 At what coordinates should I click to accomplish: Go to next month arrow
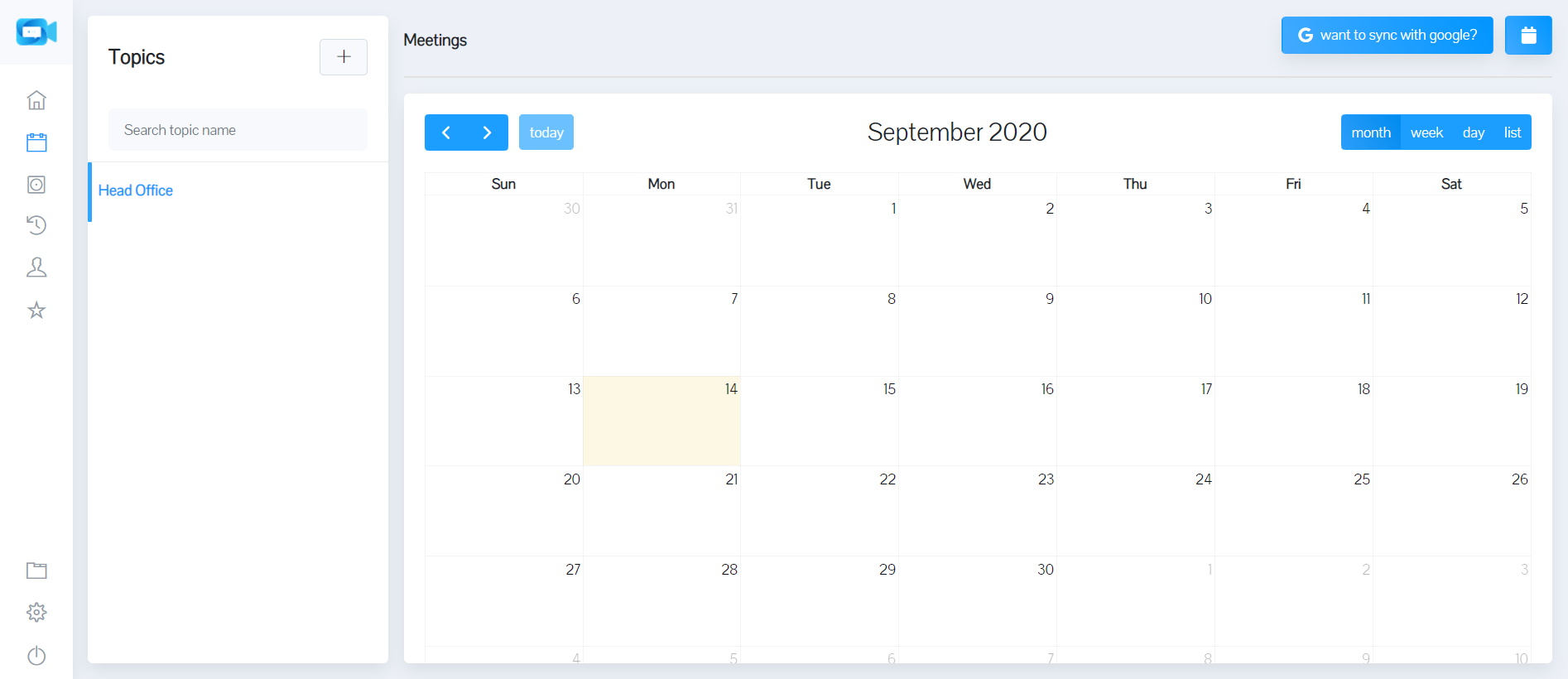coord(487,132)
